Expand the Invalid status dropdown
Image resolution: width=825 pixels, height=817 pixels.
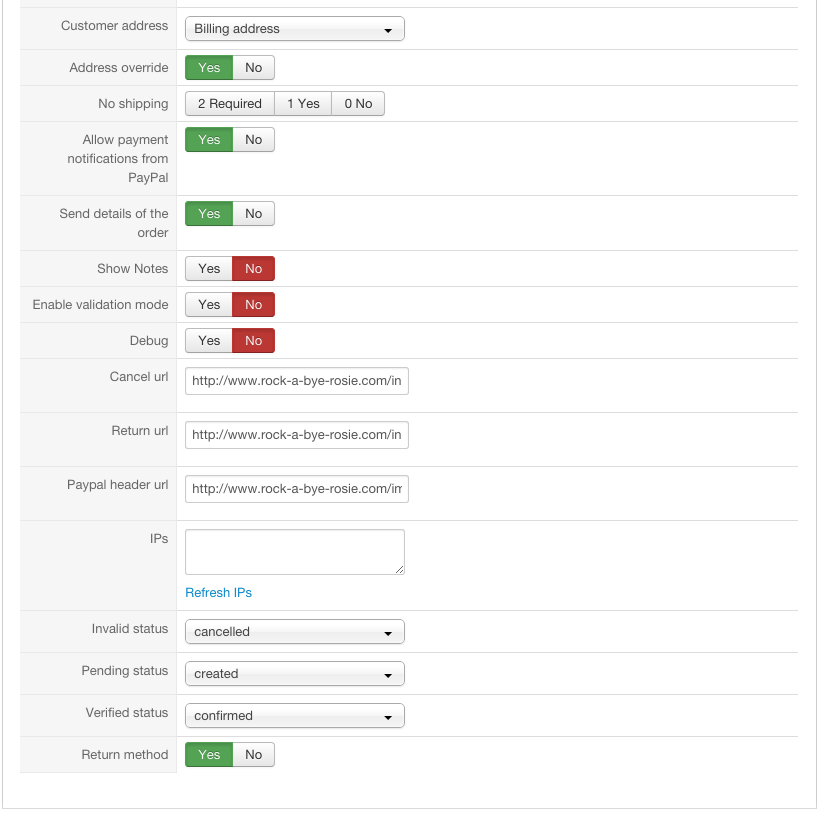[294, 632]
